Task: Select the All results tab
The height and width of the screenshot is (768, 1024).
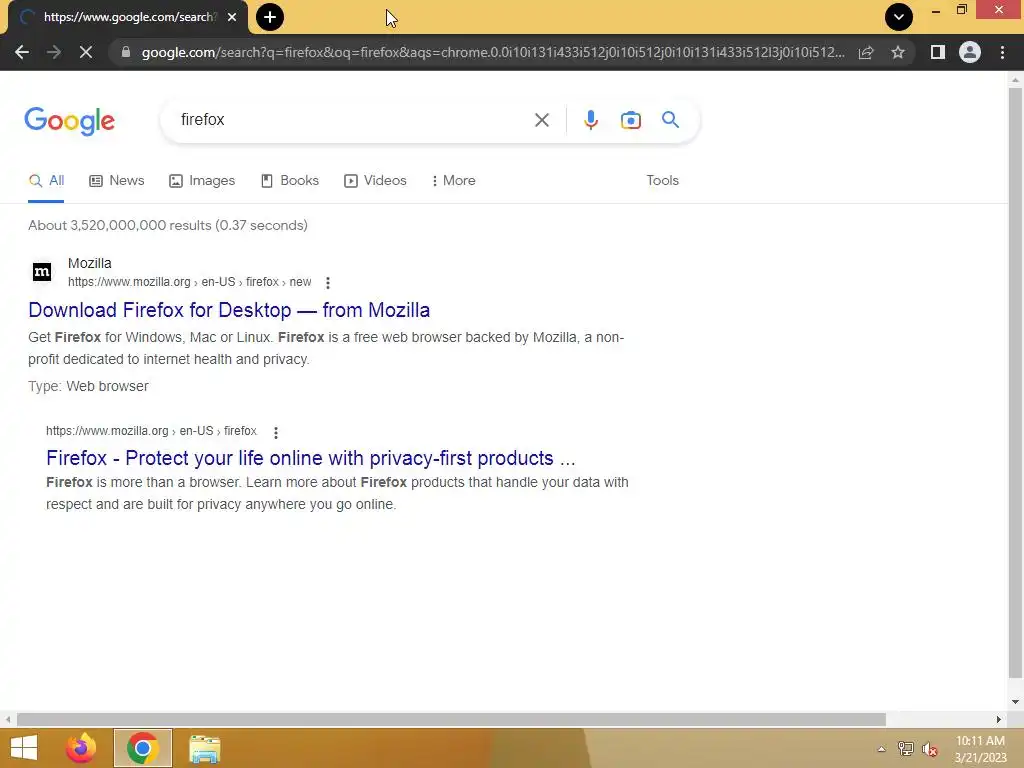Action: [x=46, y=181]
